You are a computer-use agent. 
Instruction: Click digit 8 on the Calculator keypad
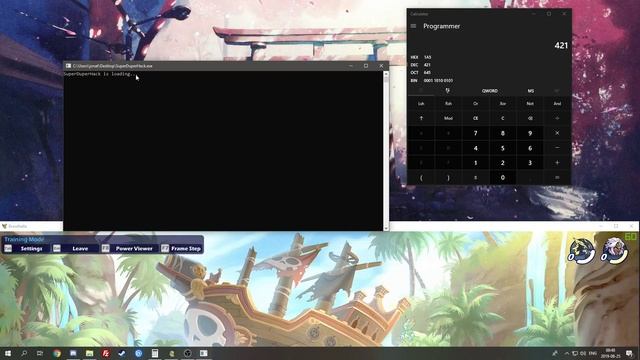pyautogui.click(x=503, y=133)
